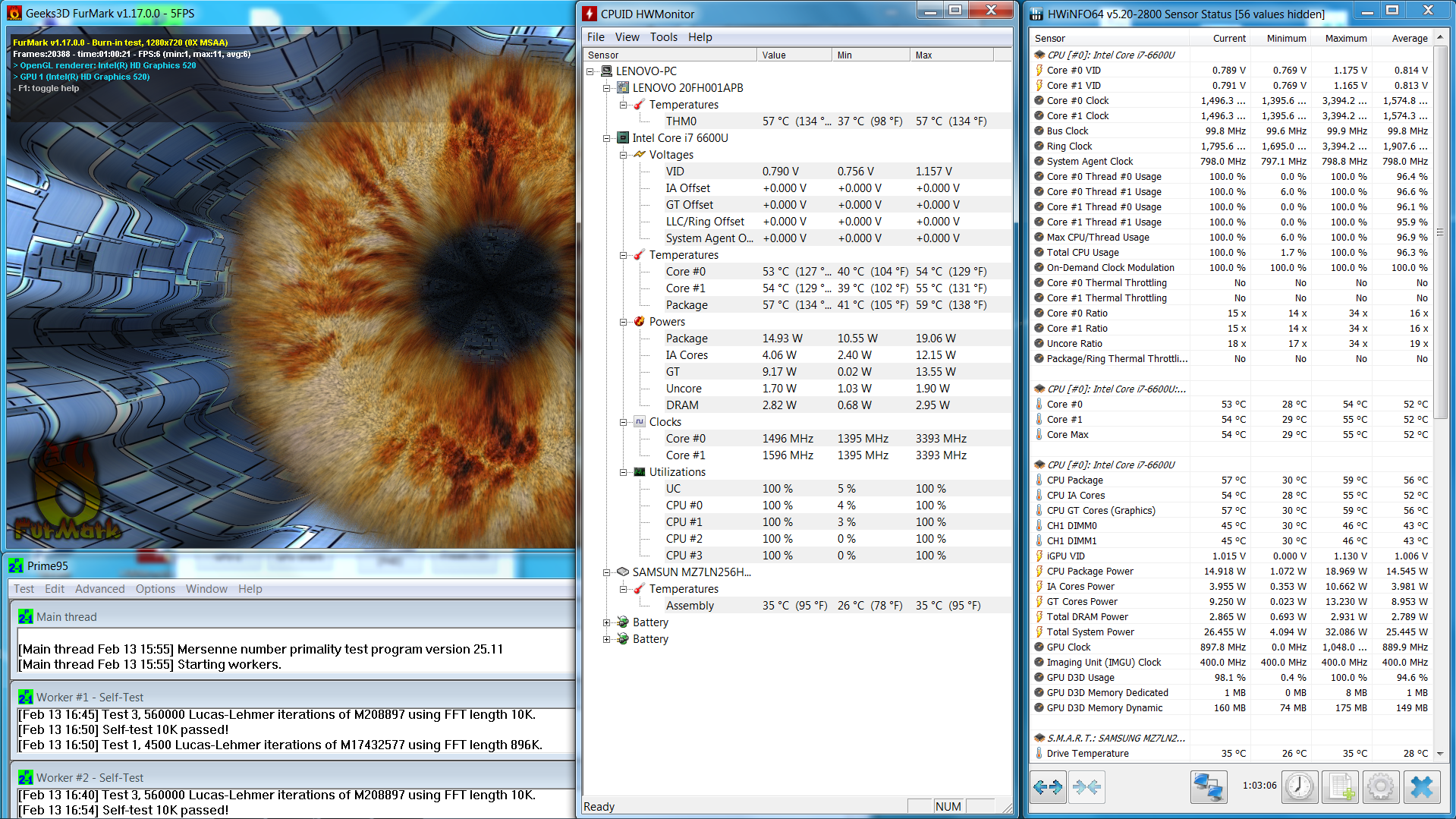Collapse LENOVO-PC root node in HWMonitor
1456x819 pixels.
point(590,71)
